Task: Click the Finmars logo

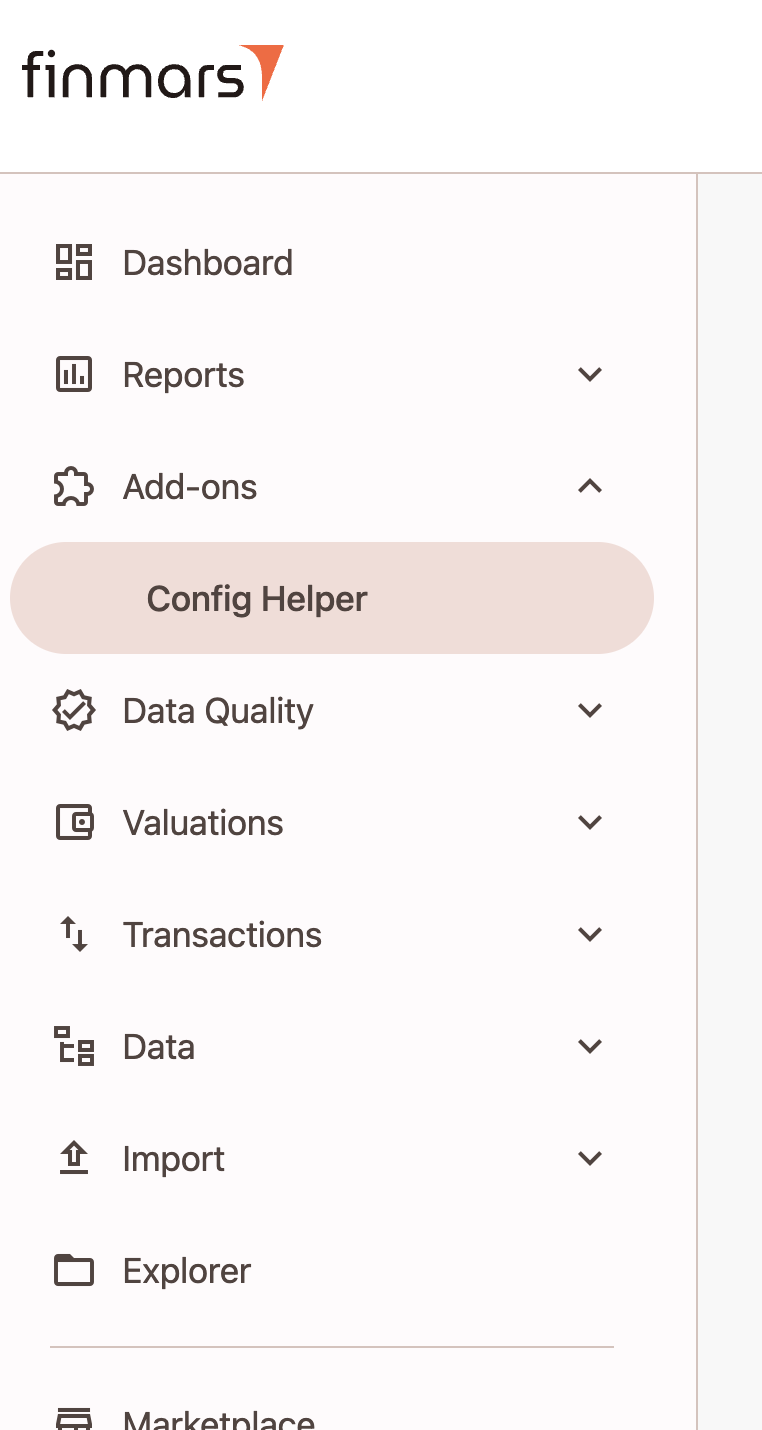Action: (x=153, y=73)
